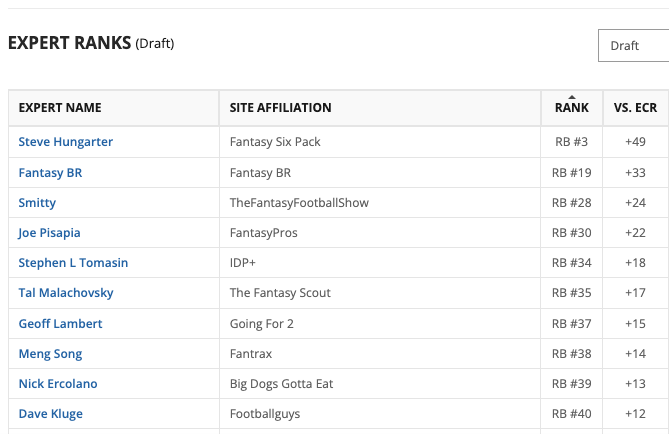Sort table by VS. ECR column
This screenshot has width=669, height=434.
click(635, 108)
